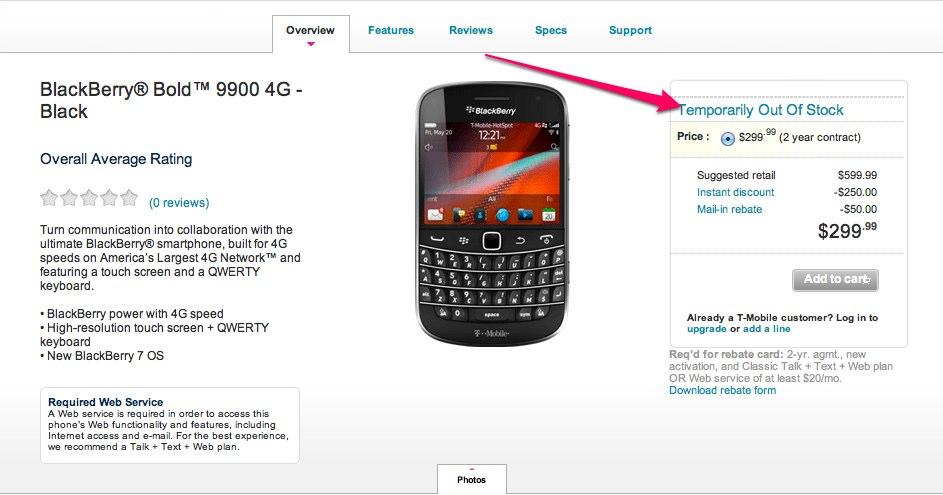Image resolution: width=943 pixels, height=495 pixels.
Task: Click the first rating star
Action: click(49, 198)
